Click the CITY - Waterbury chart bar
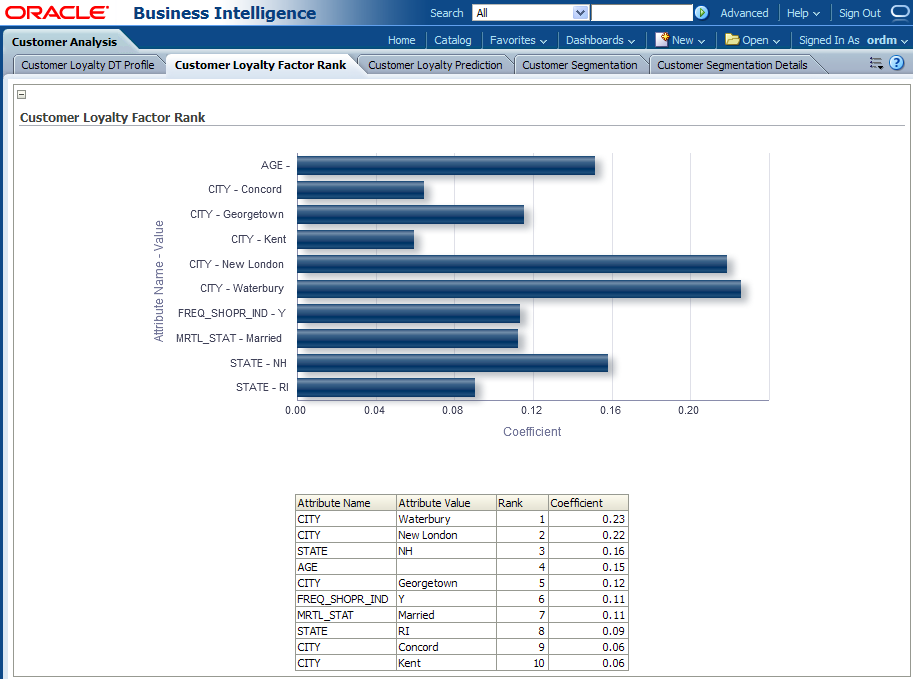This screenshot has height=679, width=913. 518,289
